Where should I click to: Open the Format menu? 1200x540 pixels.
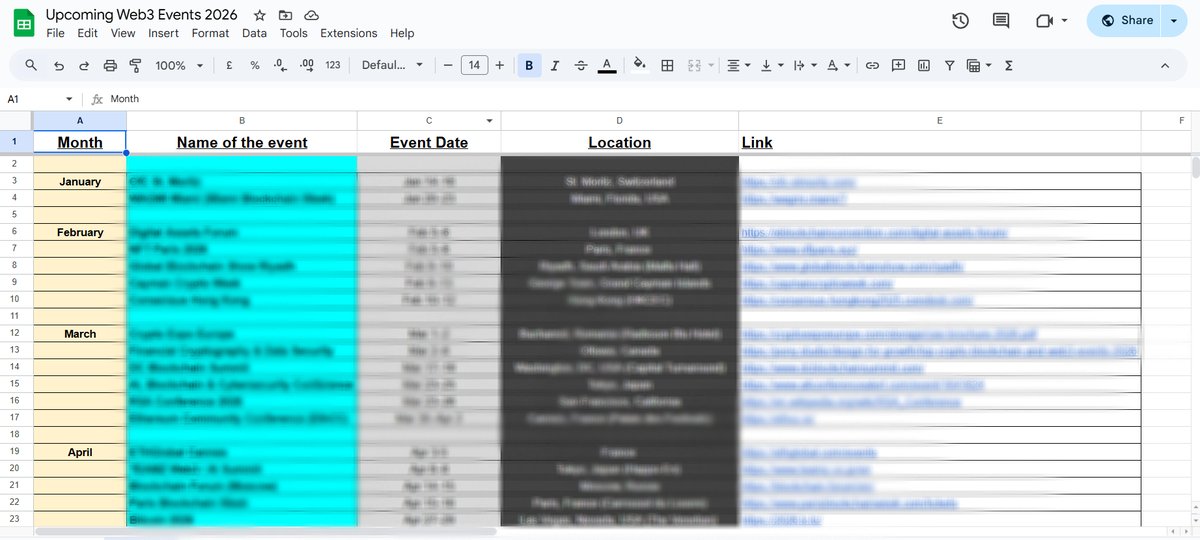tap(210, 33)
